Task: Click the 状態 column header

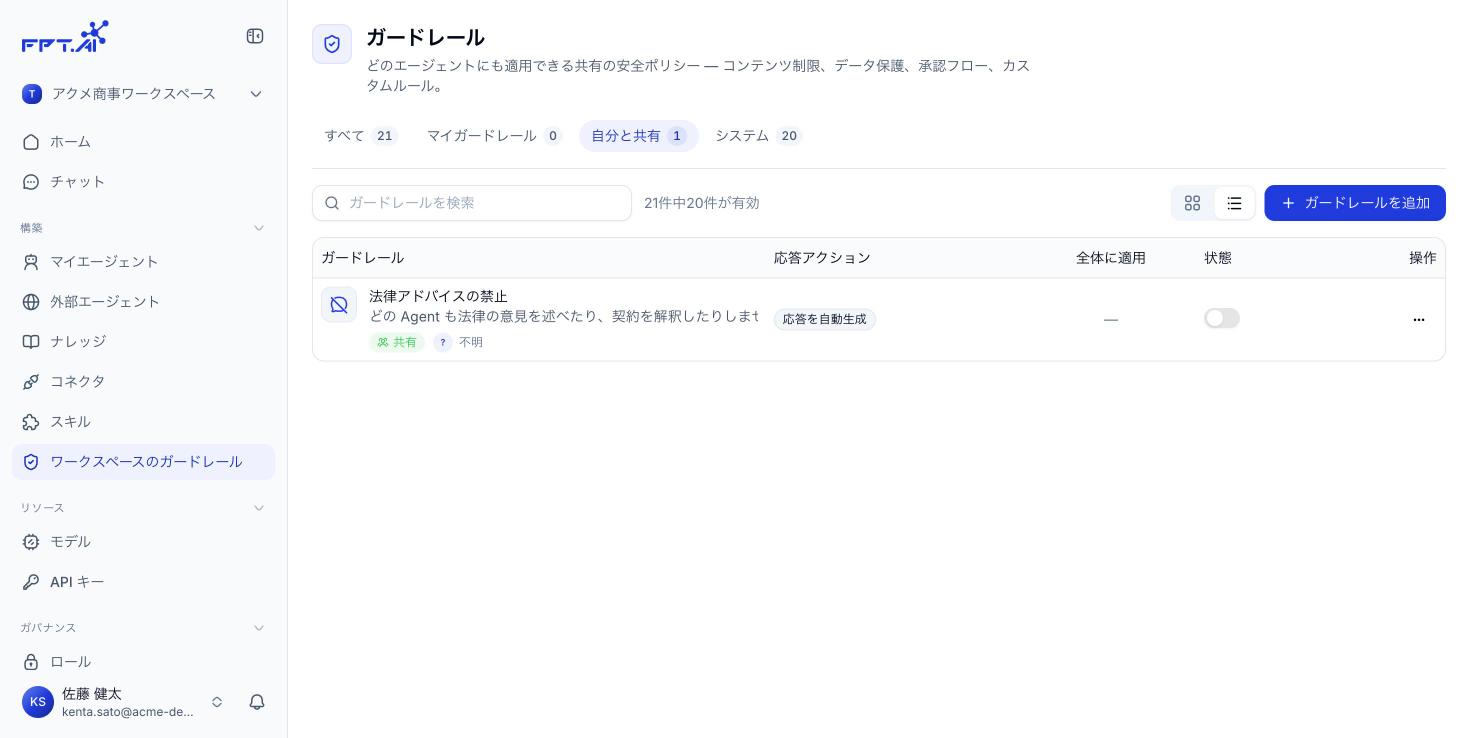Action: pos(1218,258)
